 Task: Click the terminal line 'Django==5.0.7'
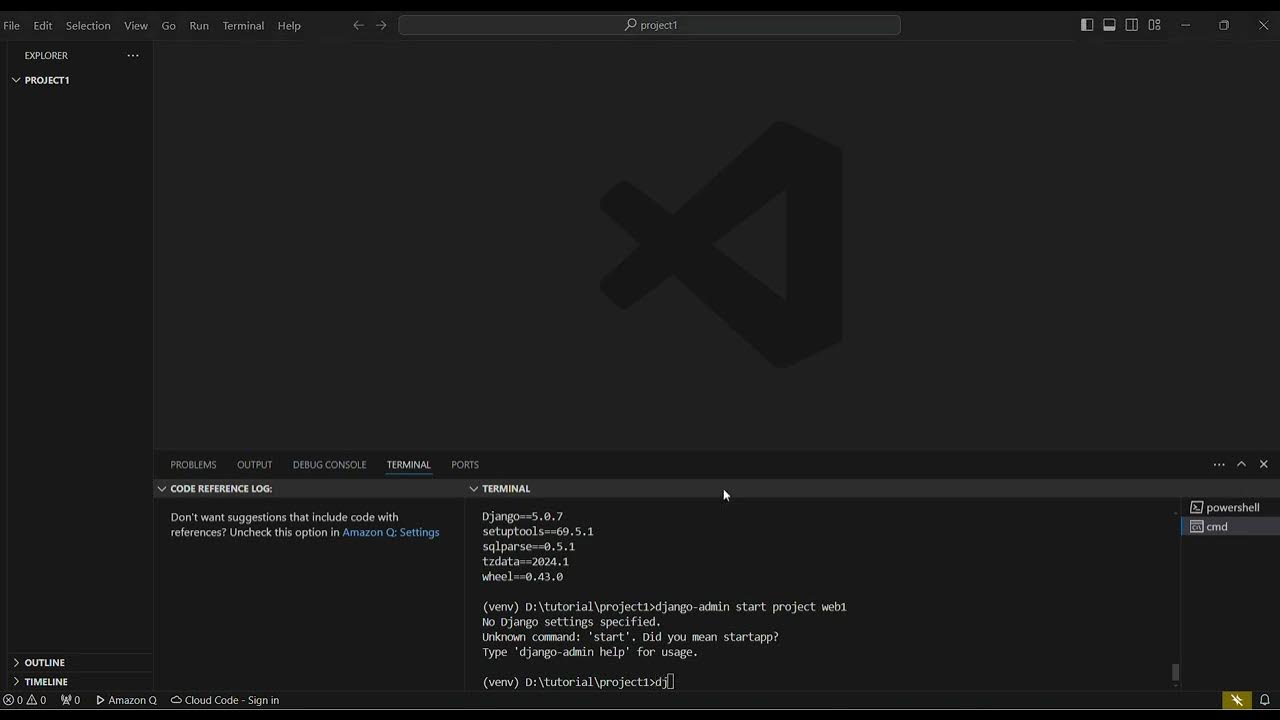522,517
